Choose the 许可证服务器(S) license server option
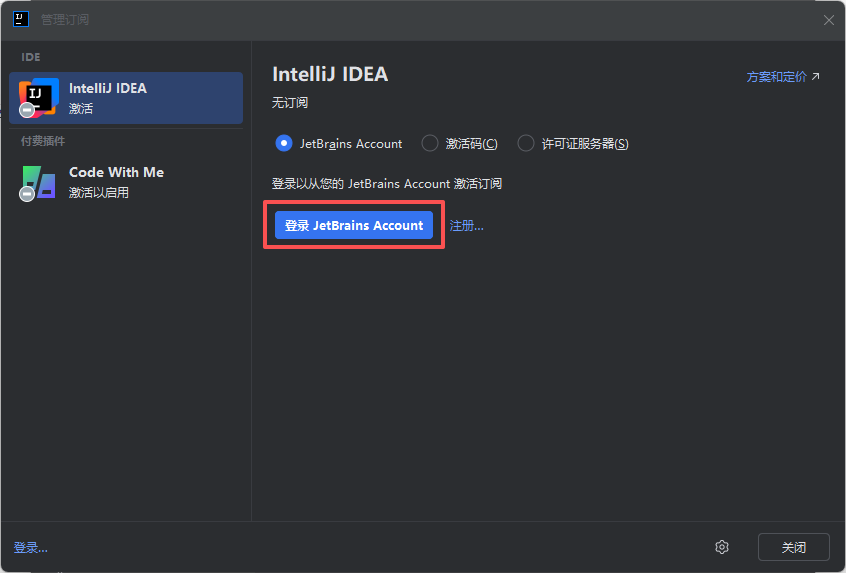 pos(573,144)
